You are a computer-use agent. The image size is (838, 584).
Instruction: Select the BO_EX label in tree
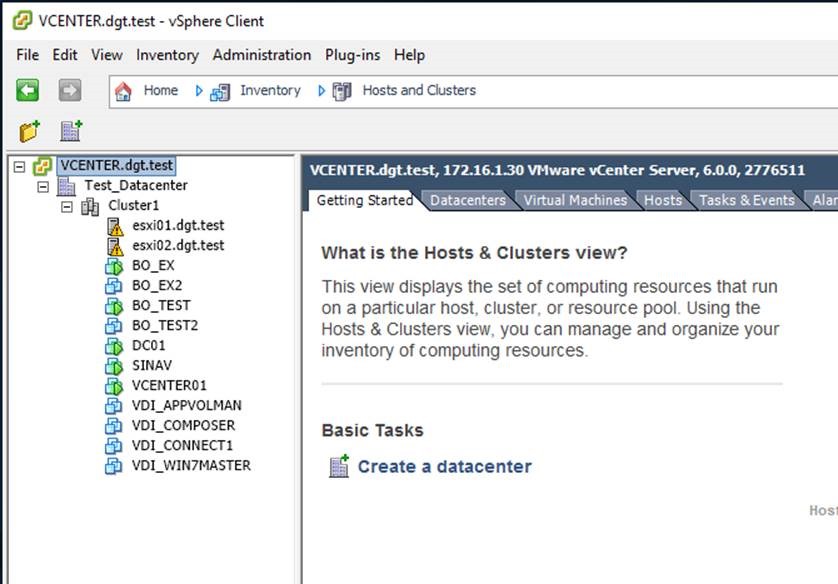[153, 266]
